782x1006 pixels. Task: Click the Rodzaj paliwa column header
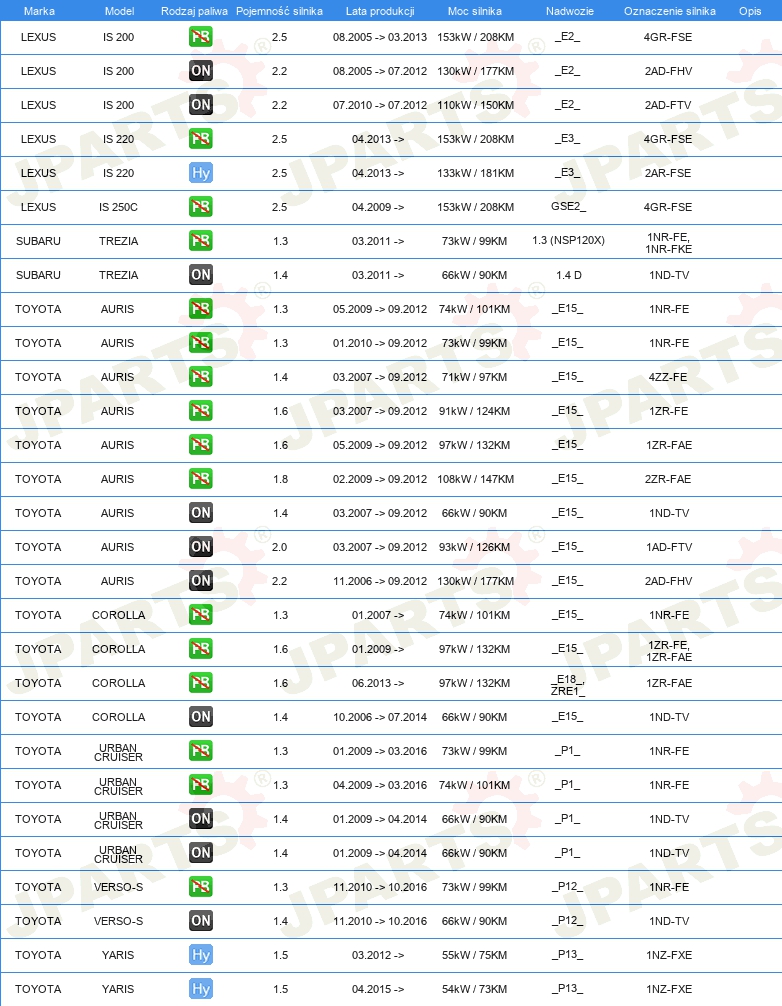point(194,11)
